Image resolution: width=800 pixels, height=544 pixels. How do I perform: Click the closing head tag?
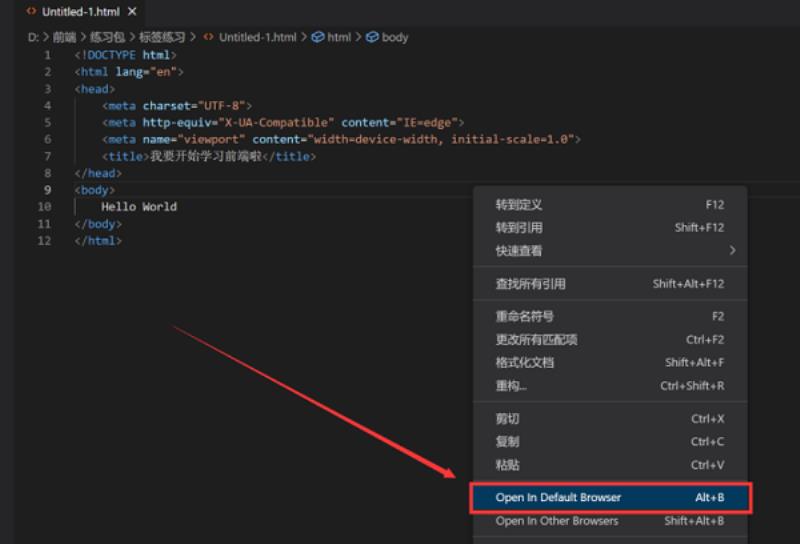(98, 173)
